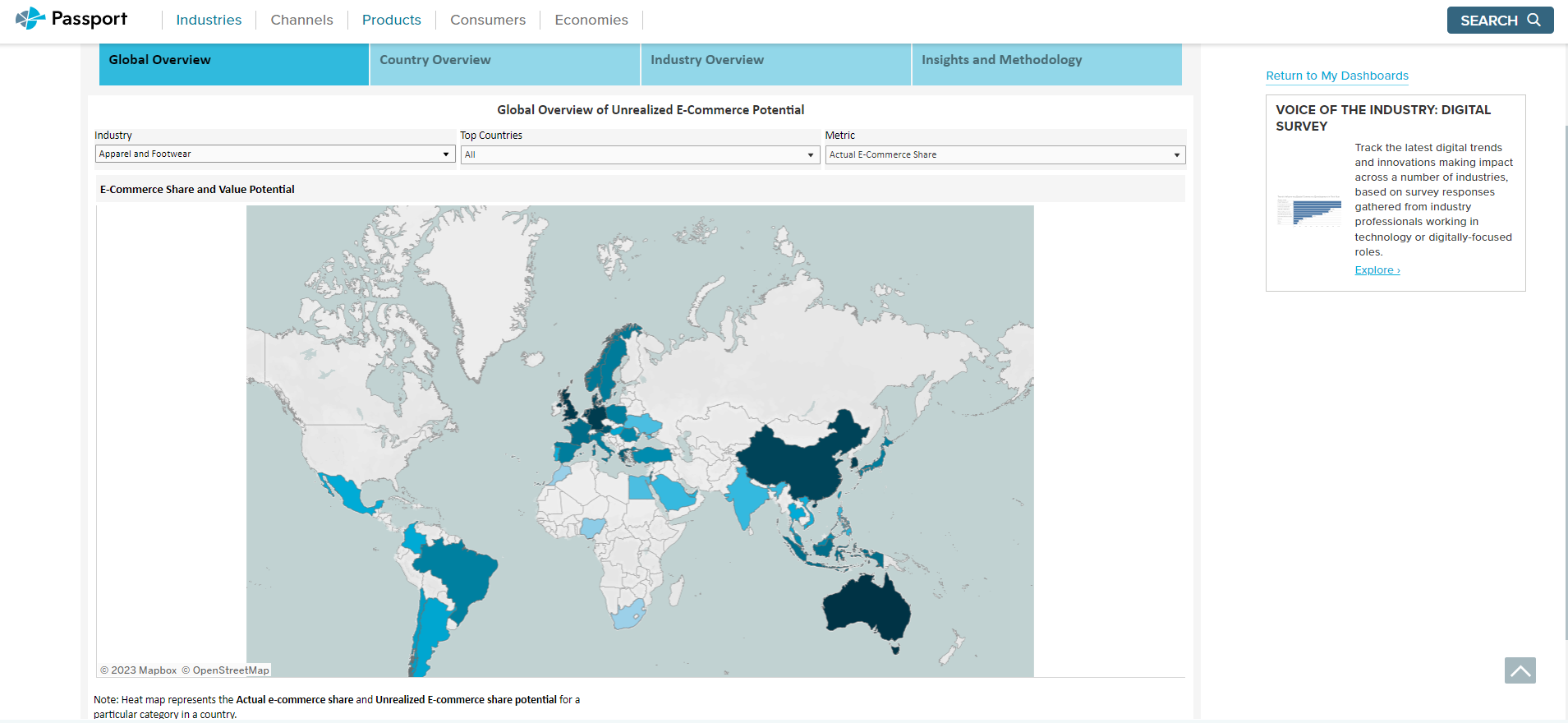Open the Industries menu
The image size is (1568, 723).
point(209,20)
